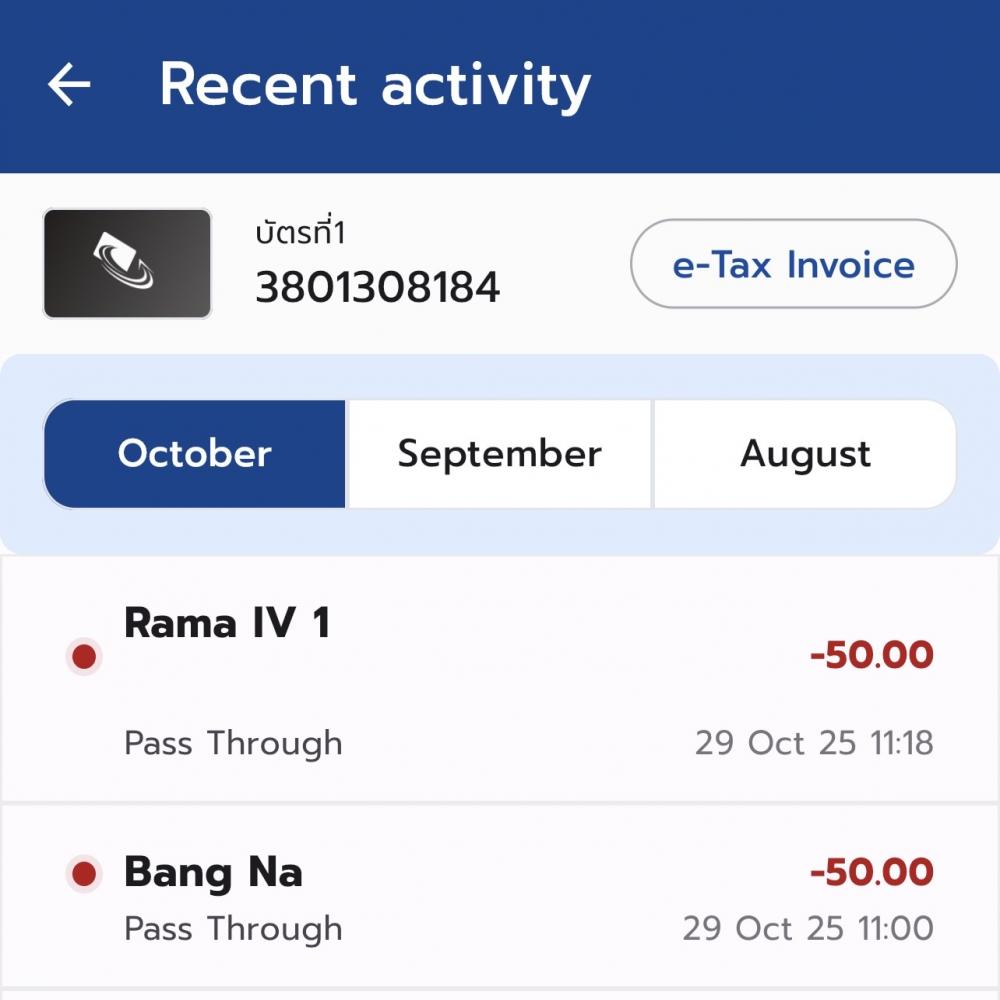This screenshot has width=1000, height=1000.
Task: Click the card number 3801308184
Action: point(377,288)
